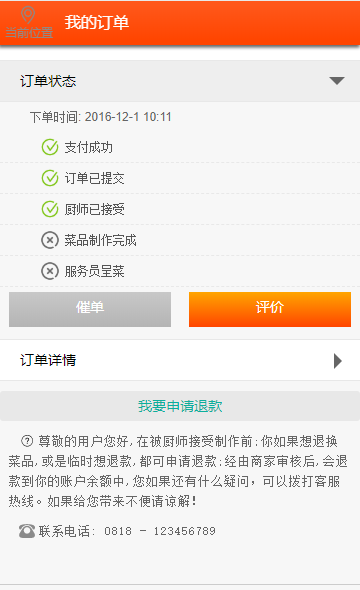
Task: Click the green check beside 厨师已接受
Action: tap(50, 209)
